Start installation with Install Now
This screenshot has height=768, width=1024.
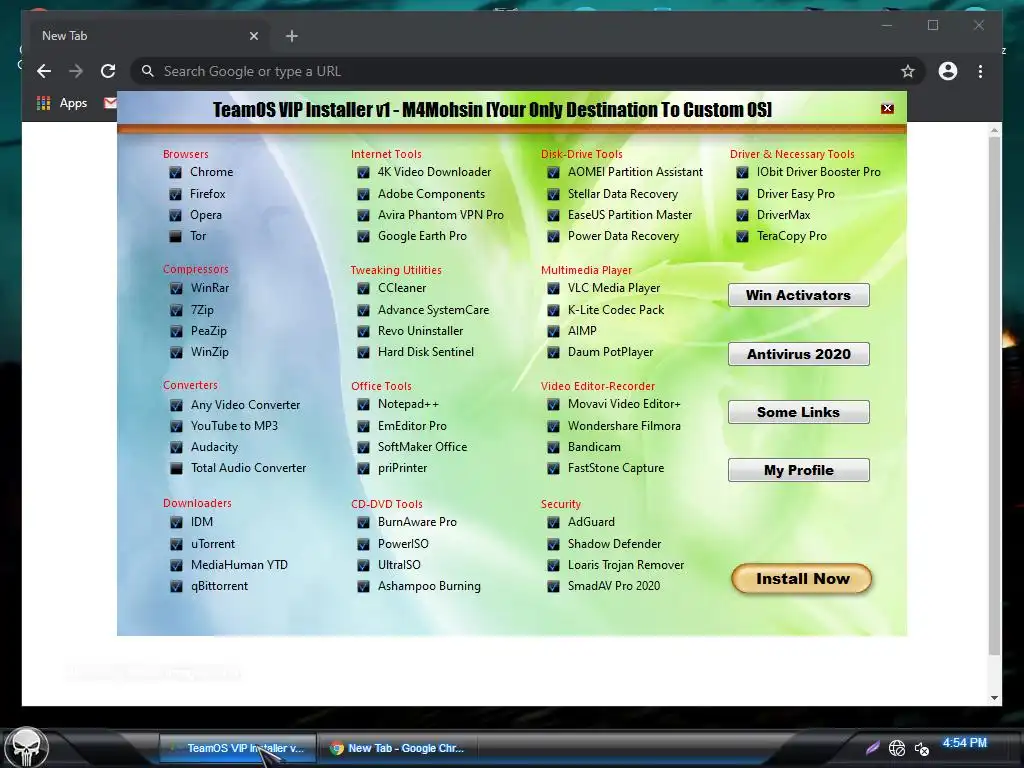click(x=802, y=579)
